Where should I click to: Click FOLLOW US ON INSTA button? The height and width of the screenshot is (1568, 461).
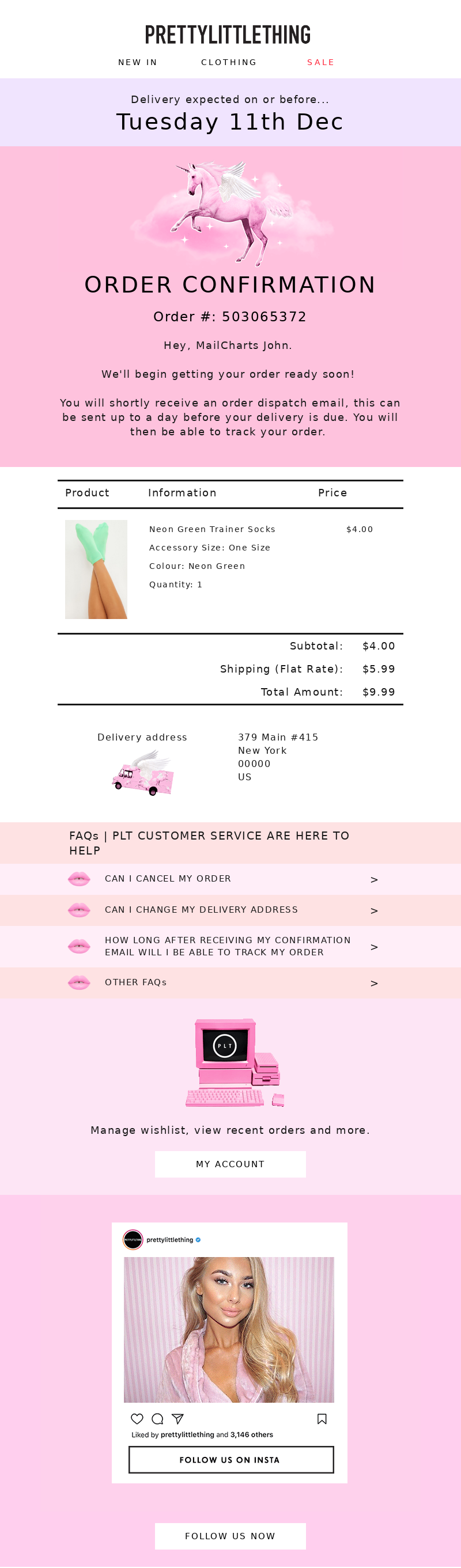[231, 1460]
